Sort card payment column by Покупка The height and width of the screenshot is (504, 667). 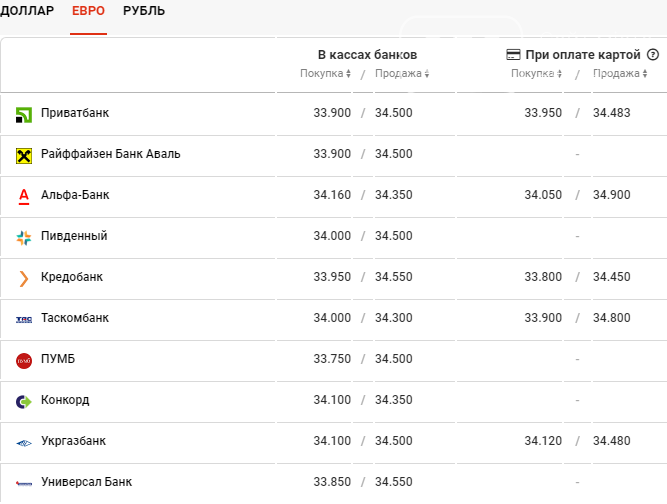(x=536, y=74)
